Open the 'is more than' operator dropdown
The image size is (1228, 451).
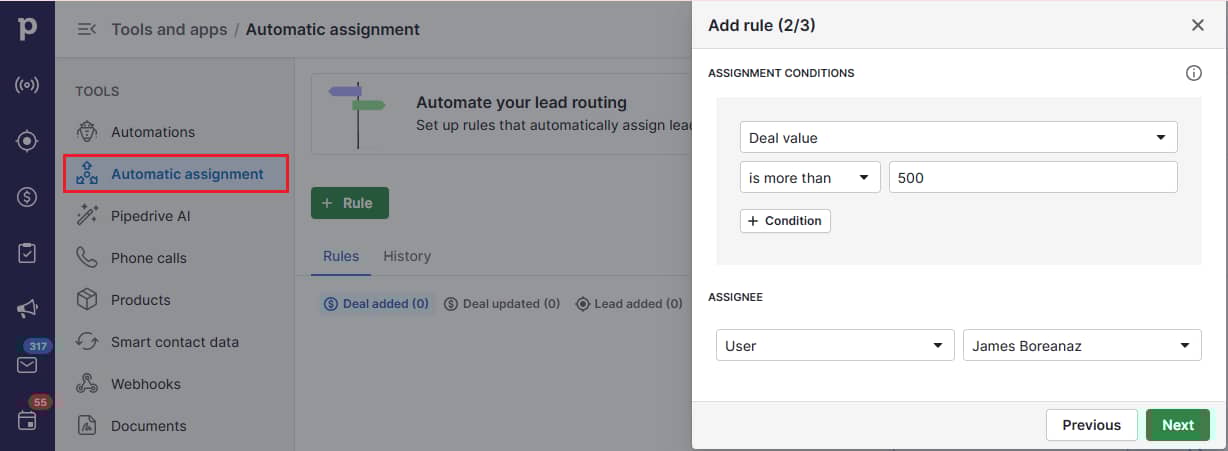[x=810, y=177]
